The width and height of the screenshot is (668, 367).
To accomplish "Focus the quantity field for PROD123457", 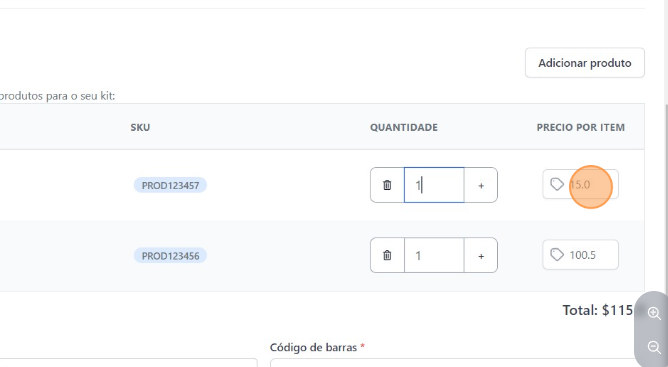I will pyautogui.click(x=434, y=185).
